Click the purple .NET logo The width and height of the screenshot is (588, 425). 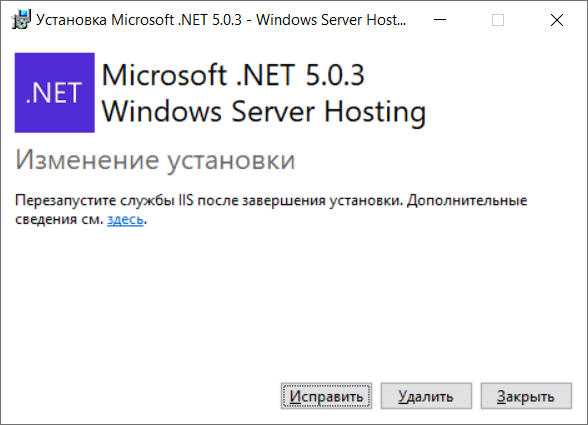coord(55,93)
